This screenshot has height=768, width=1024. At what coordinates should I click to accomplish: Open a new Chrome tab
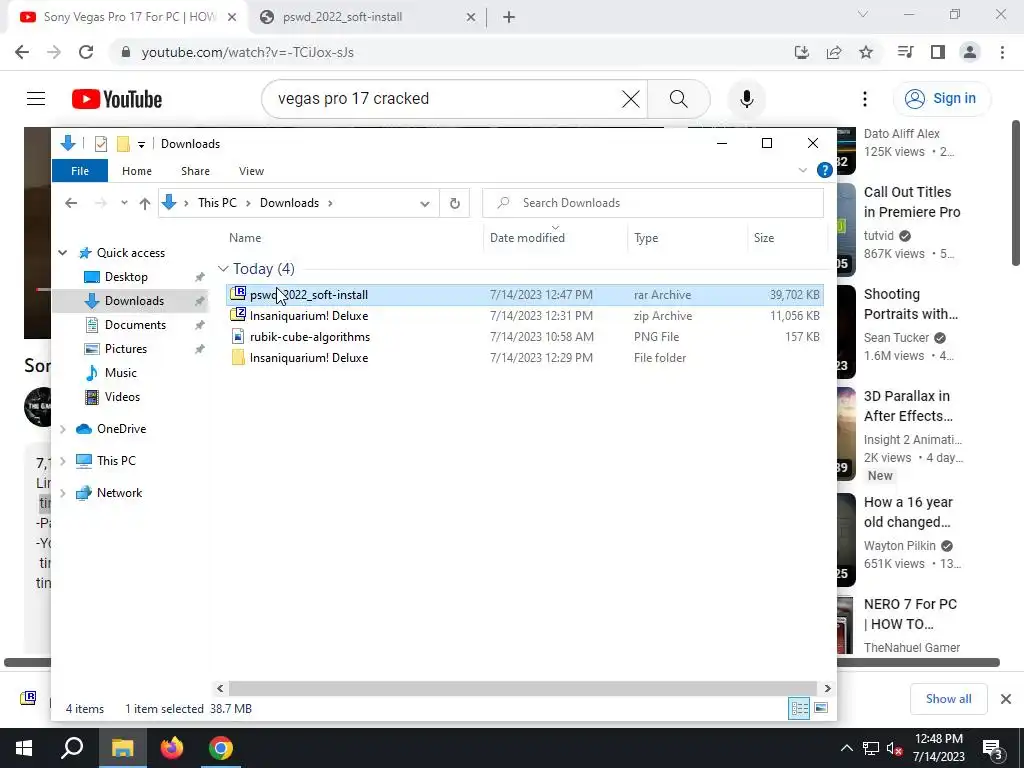point(509,17)
